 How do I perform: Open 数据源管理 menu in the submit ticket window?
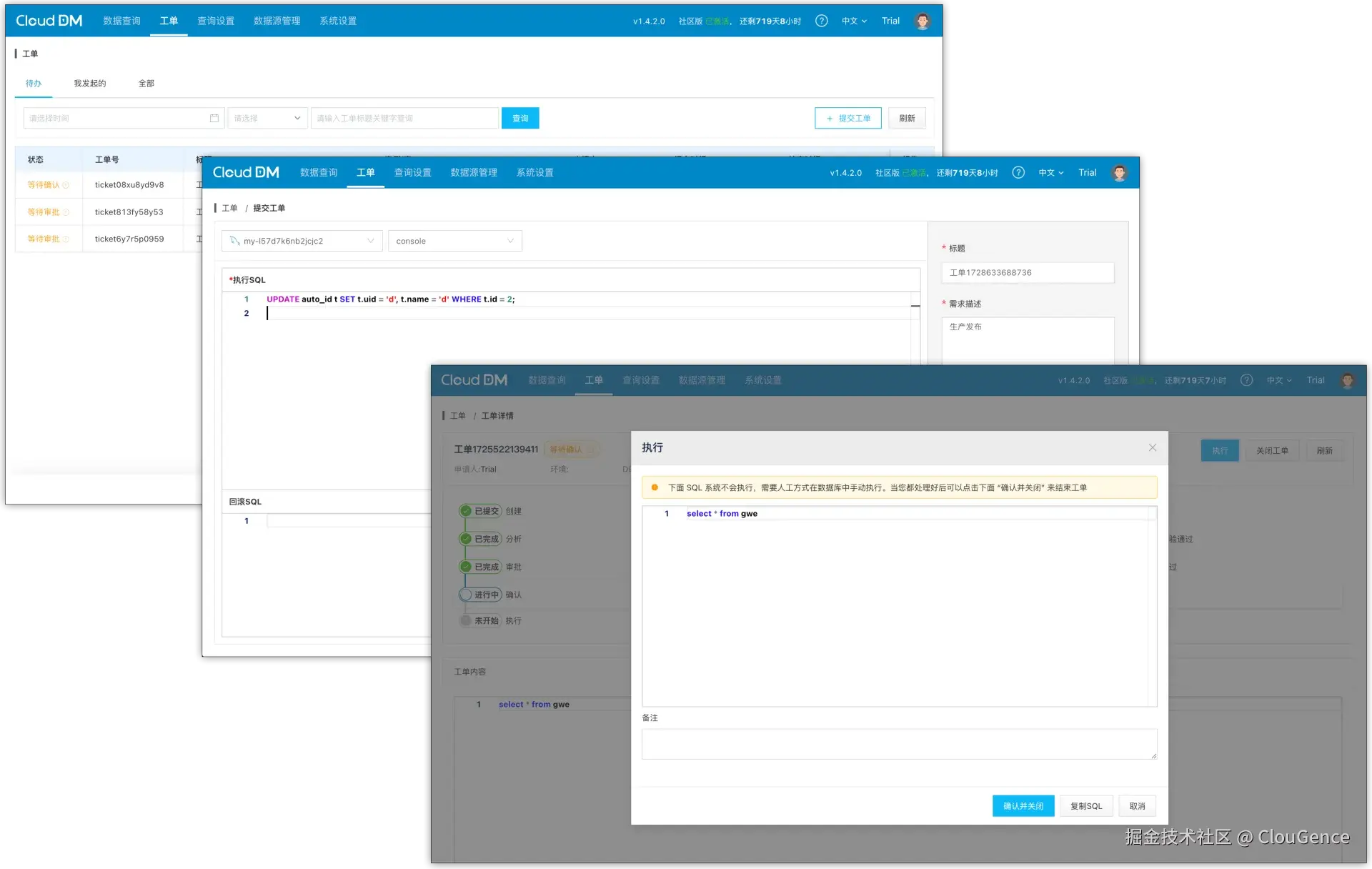(x=473, y=172)
